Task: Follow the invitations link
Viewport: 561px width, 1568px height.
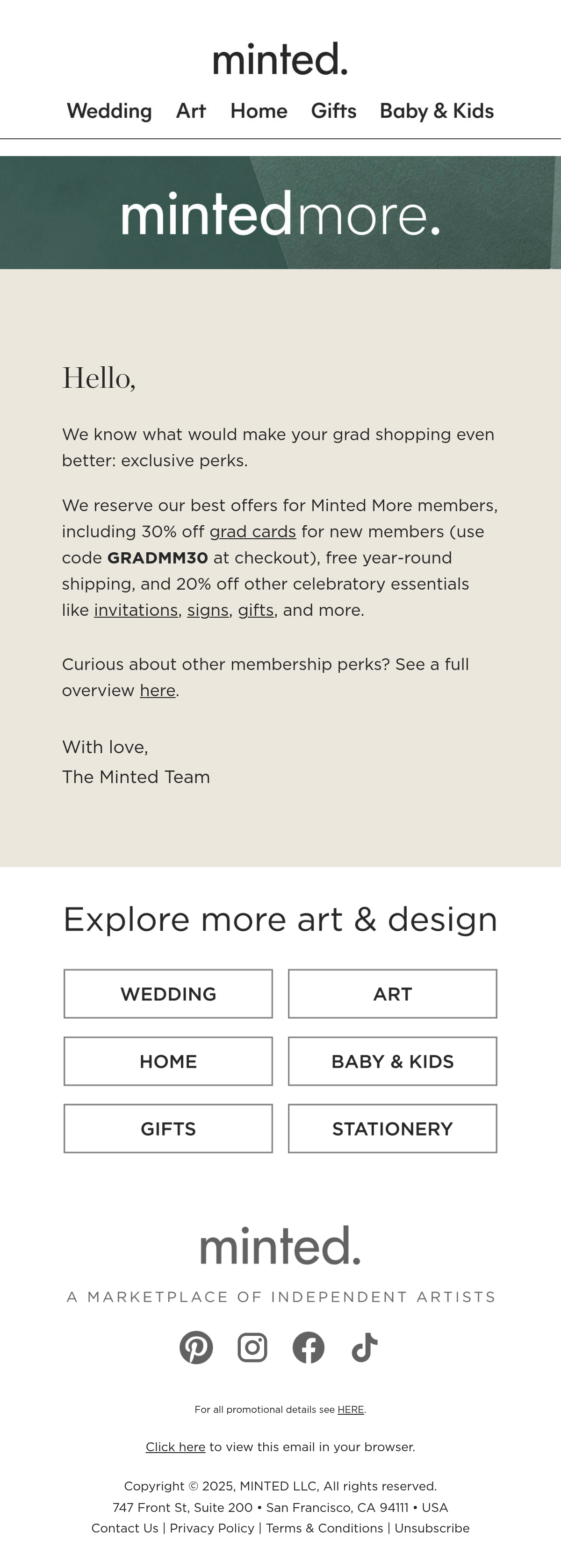Action: click(136, 610)
